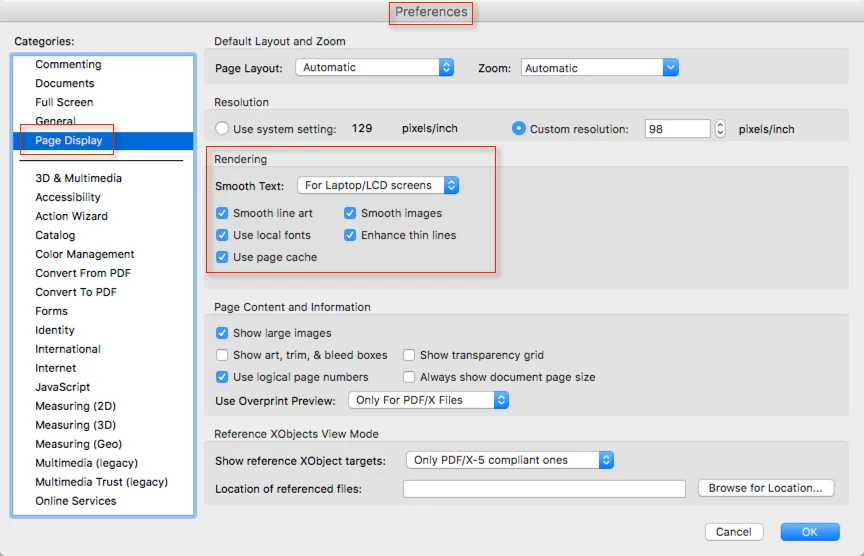
Task: Select Use system setting resolution
Action: tap(222, 128)
